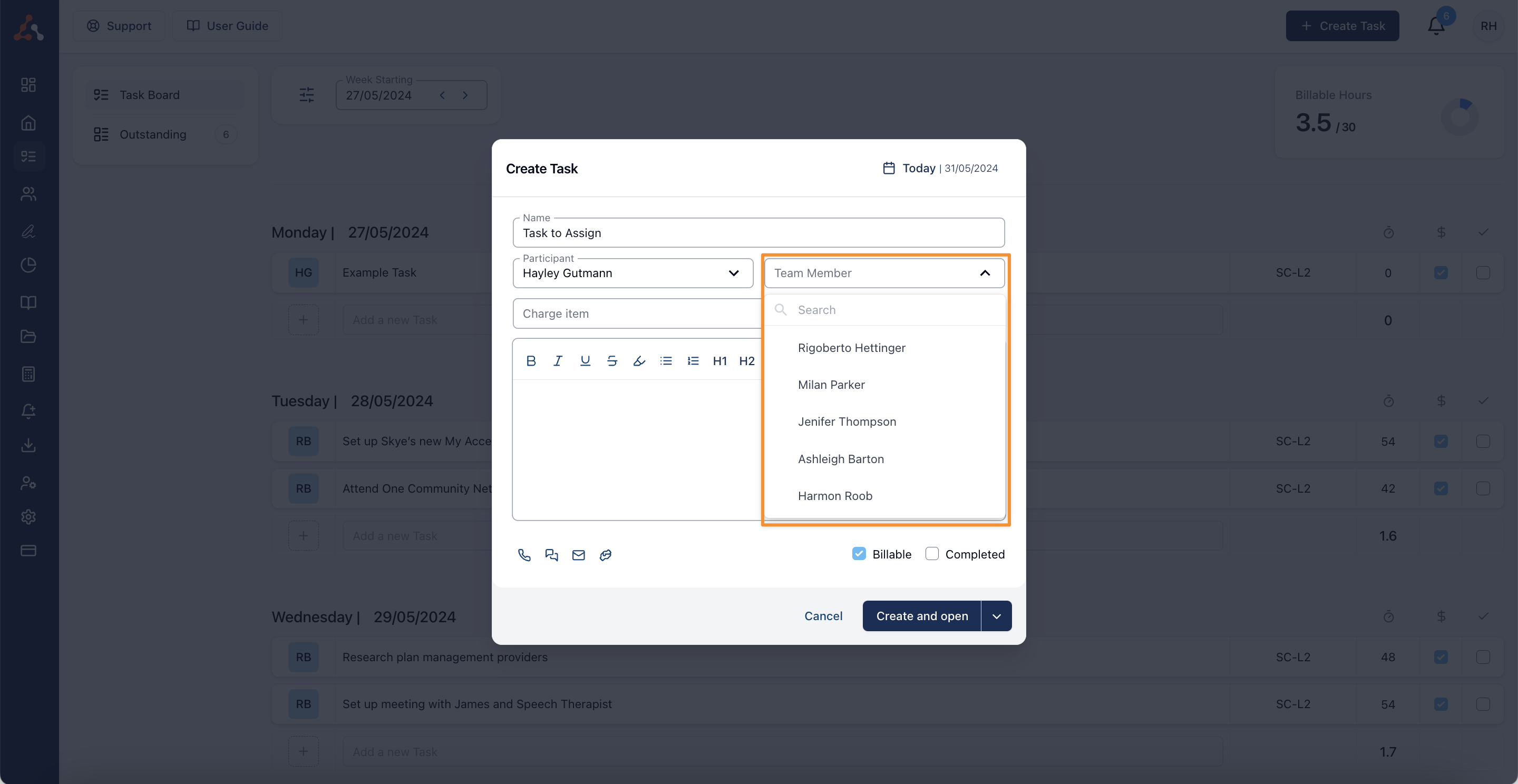Screen dimensions: 1518x784
Task: Expand the Create and open split-button arrow
Action: 997,615
